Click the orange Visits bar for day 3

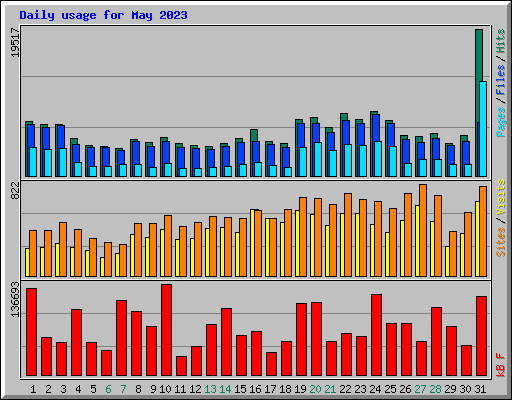(63, 249)
